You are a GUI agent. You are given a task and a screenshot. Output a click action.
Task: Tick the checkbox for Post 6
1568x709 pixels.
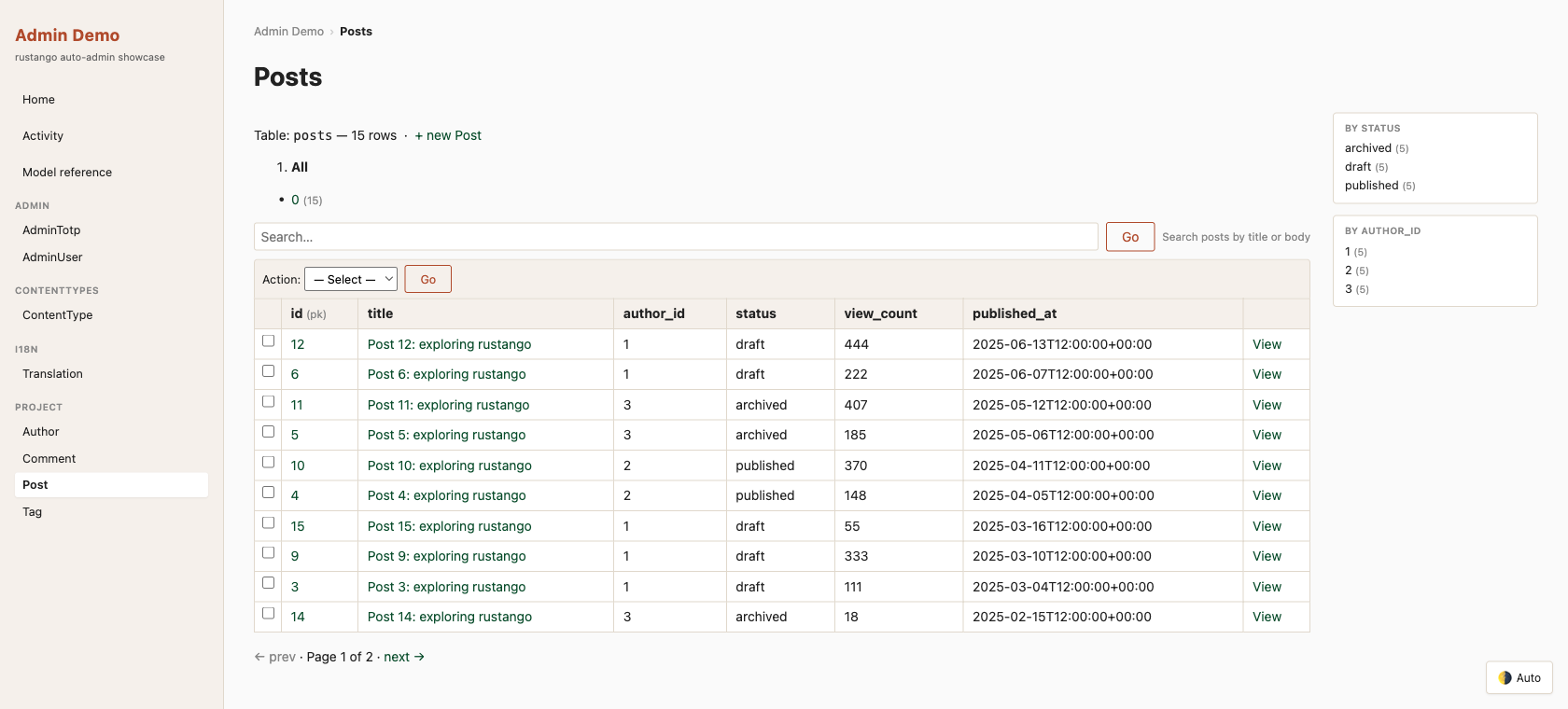(268, 371)
